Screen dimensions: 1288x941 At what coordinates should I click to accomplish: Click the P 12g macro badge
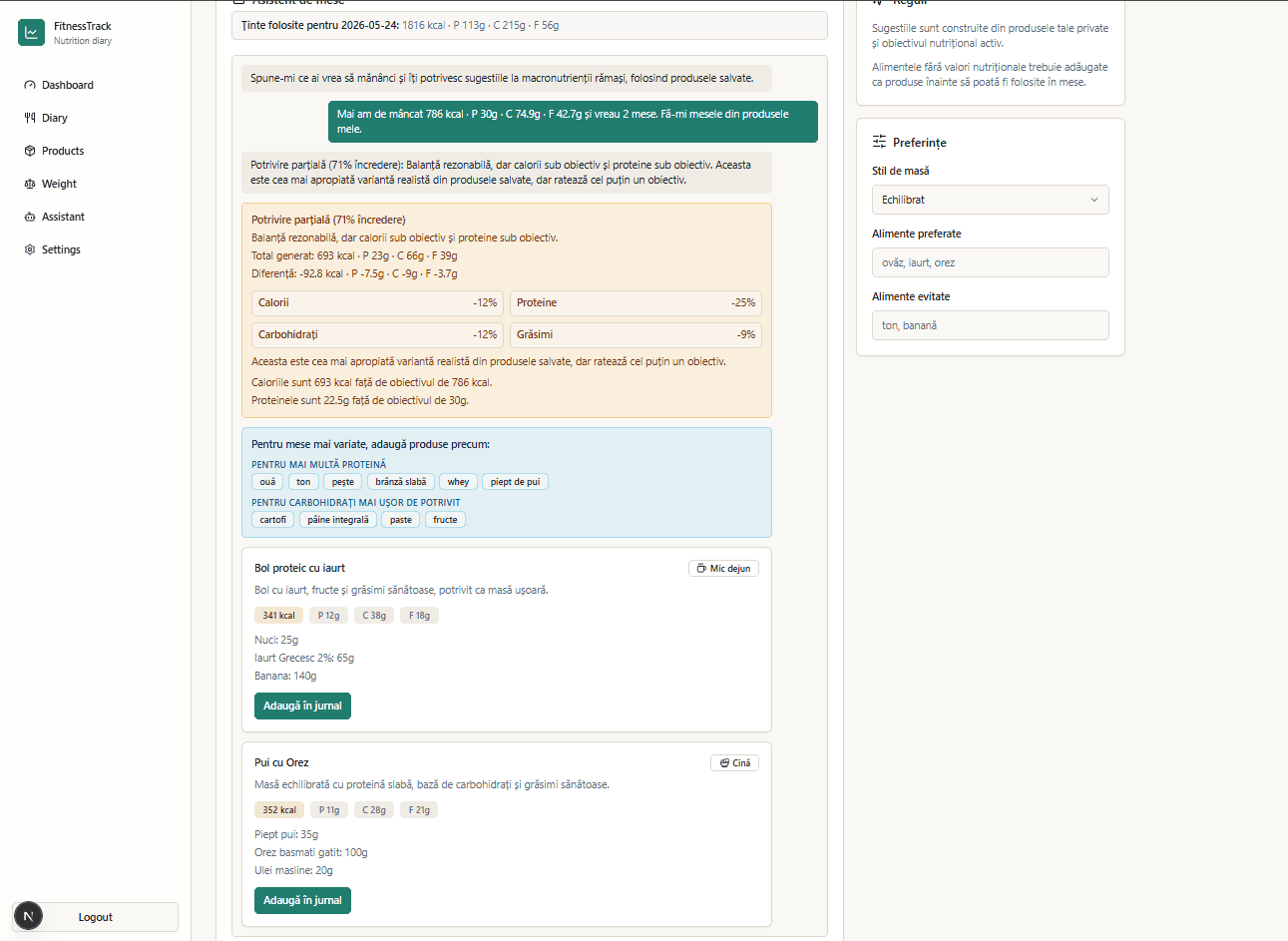click(x=328, y=616)
